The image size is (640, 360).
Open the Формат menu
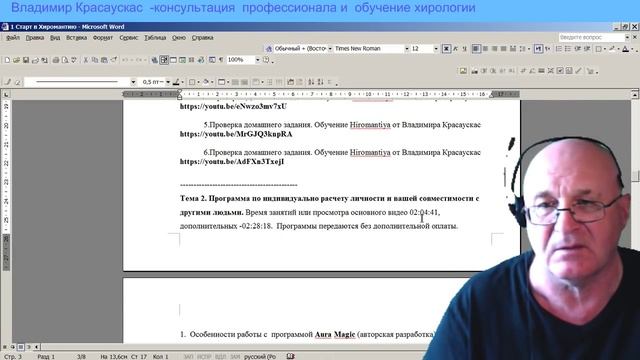[x=103, y=38]
